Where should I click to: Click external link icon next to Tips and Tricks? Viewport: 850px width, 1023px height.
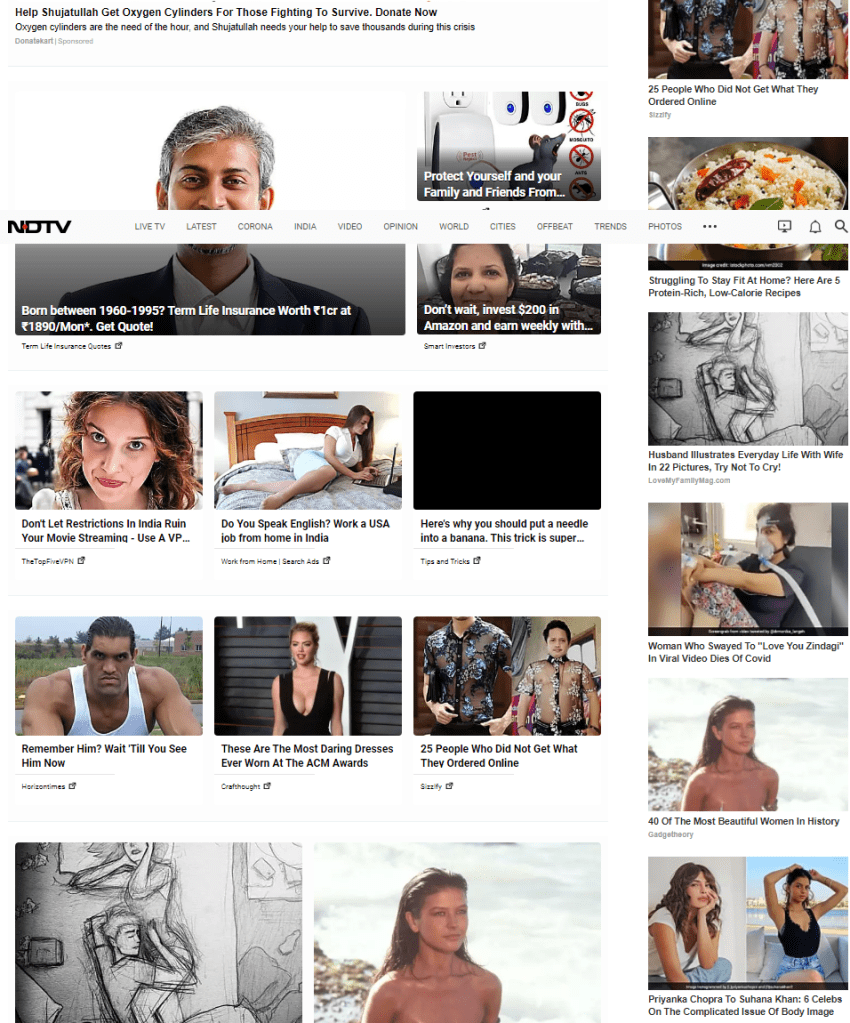(477, 560)
